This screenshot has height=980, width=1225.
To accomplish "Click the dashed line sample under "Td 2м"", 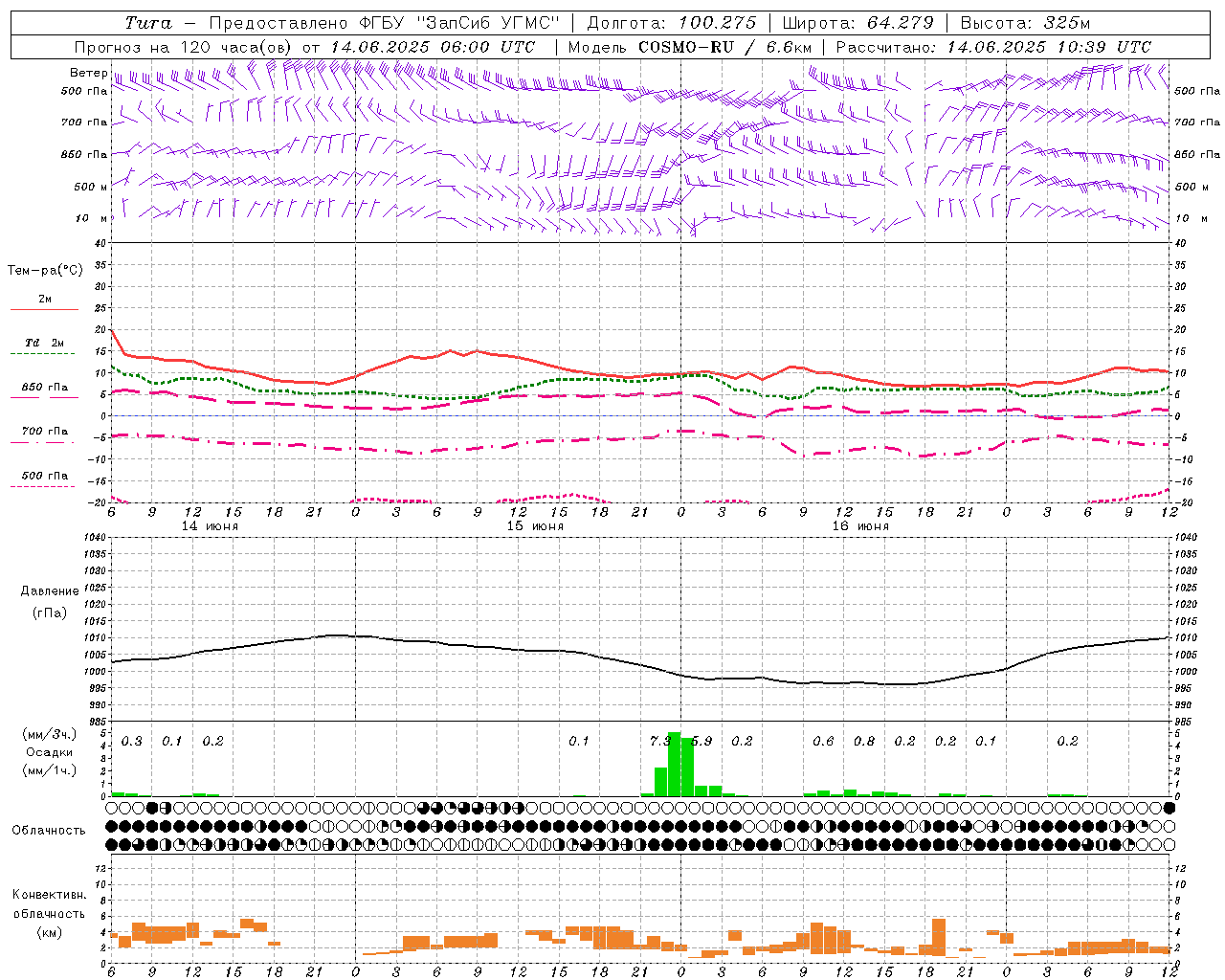I will (43, 354).
